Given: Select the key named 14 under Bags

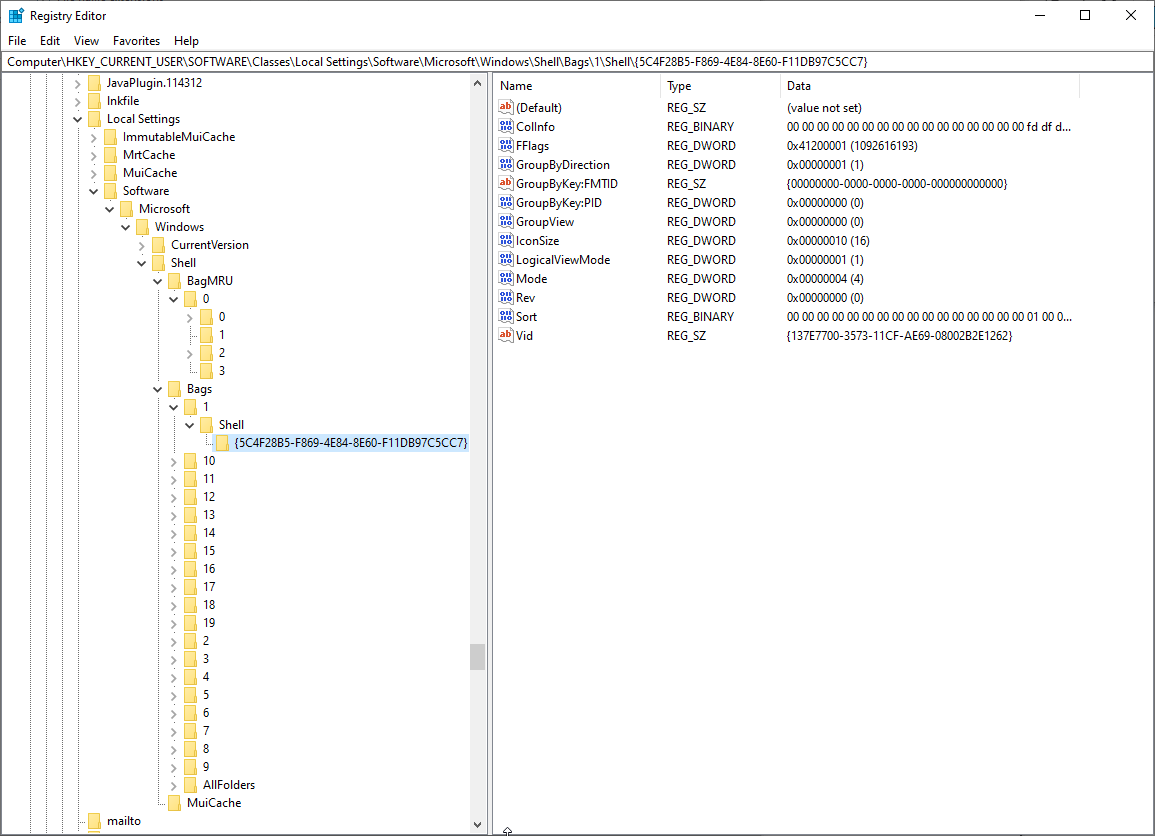Looking at the screenshot, I should coord(209,533).
